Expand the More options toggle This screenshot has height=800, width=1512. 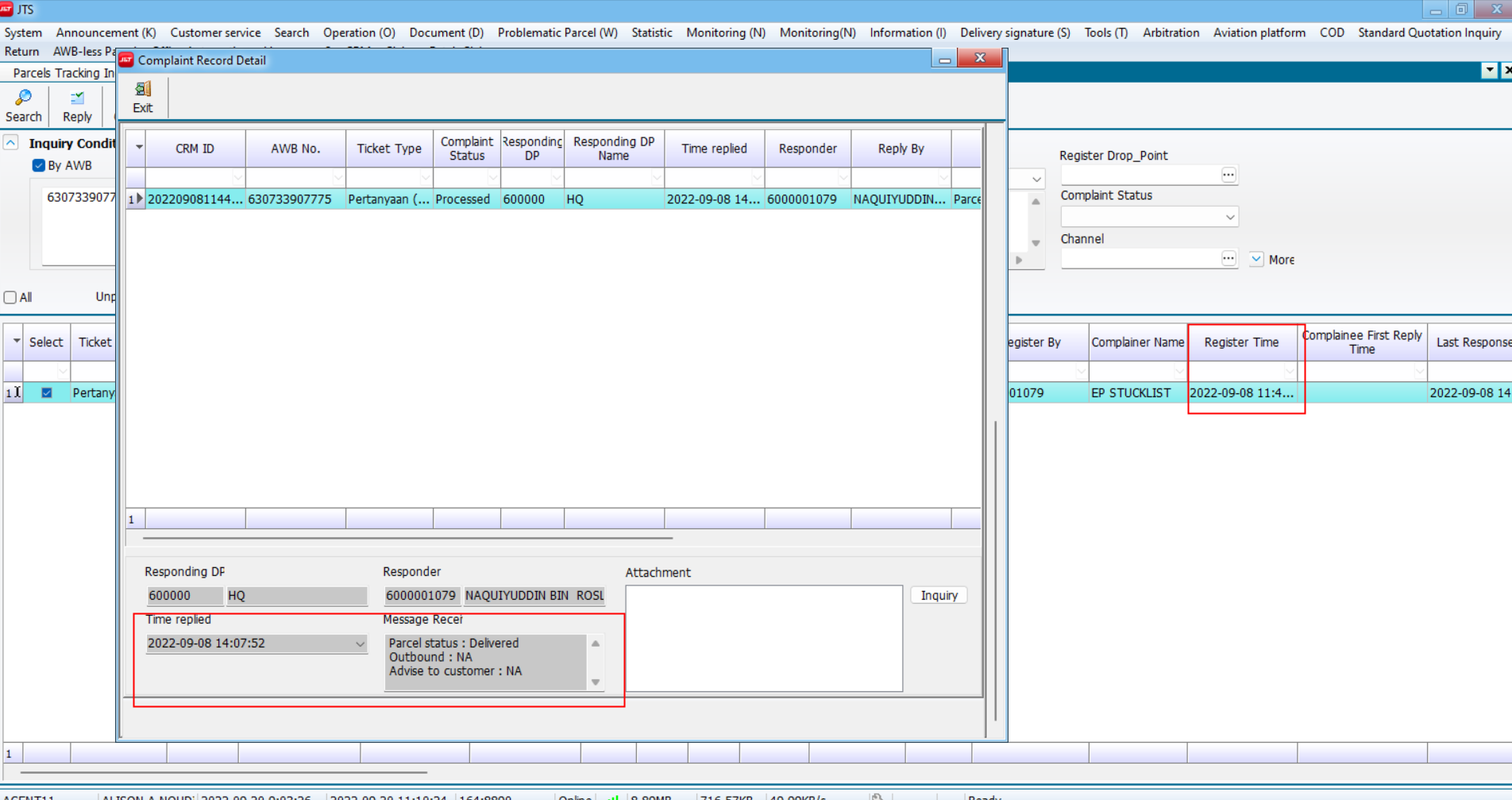tap(1256, 259)
